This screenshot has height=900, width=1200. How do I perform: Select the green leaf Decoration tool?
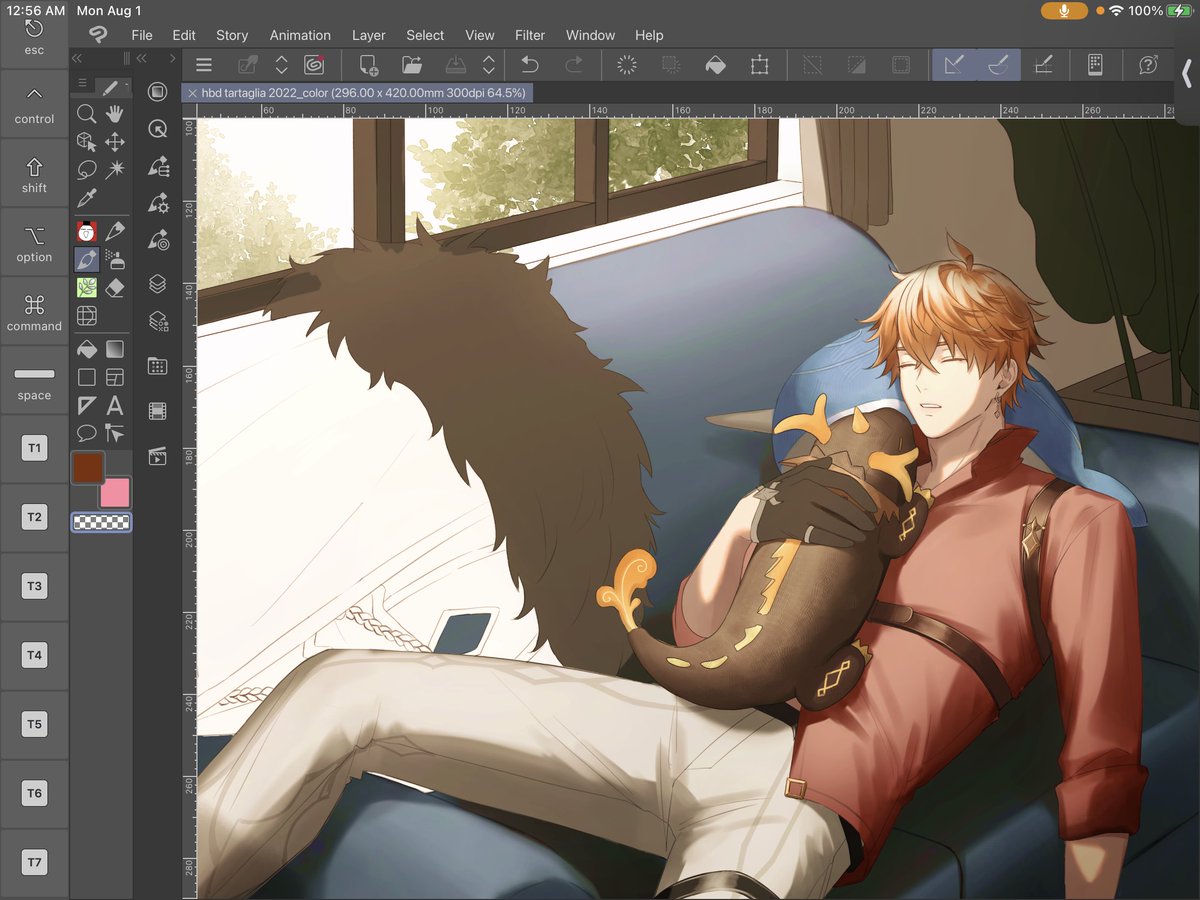[x=87, y=288]
